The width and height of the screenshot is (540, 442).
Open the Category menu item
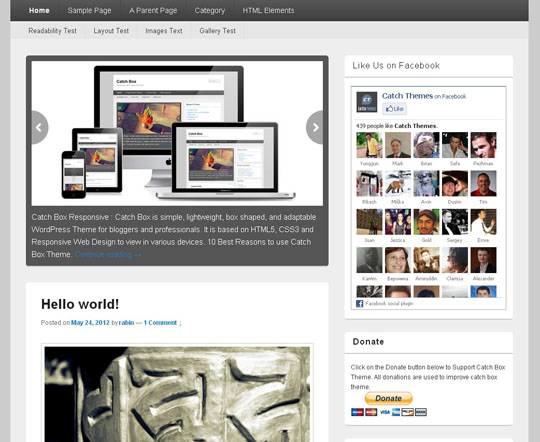tap(209, 11)
